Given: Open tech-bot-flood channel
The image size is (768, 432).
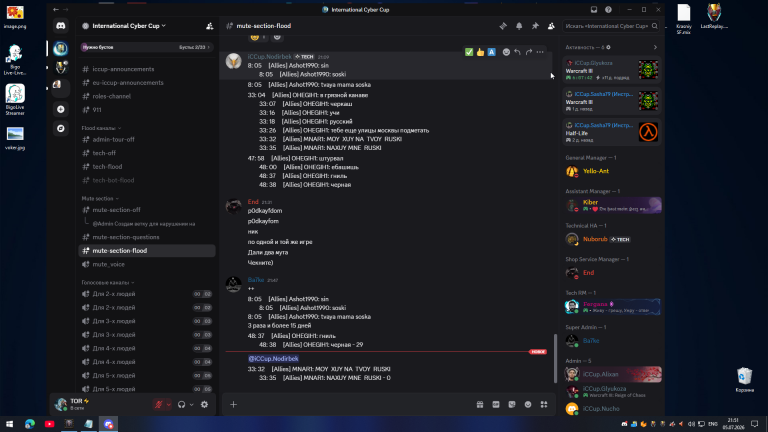Looking at the screenshot, I should click(146, 180).
